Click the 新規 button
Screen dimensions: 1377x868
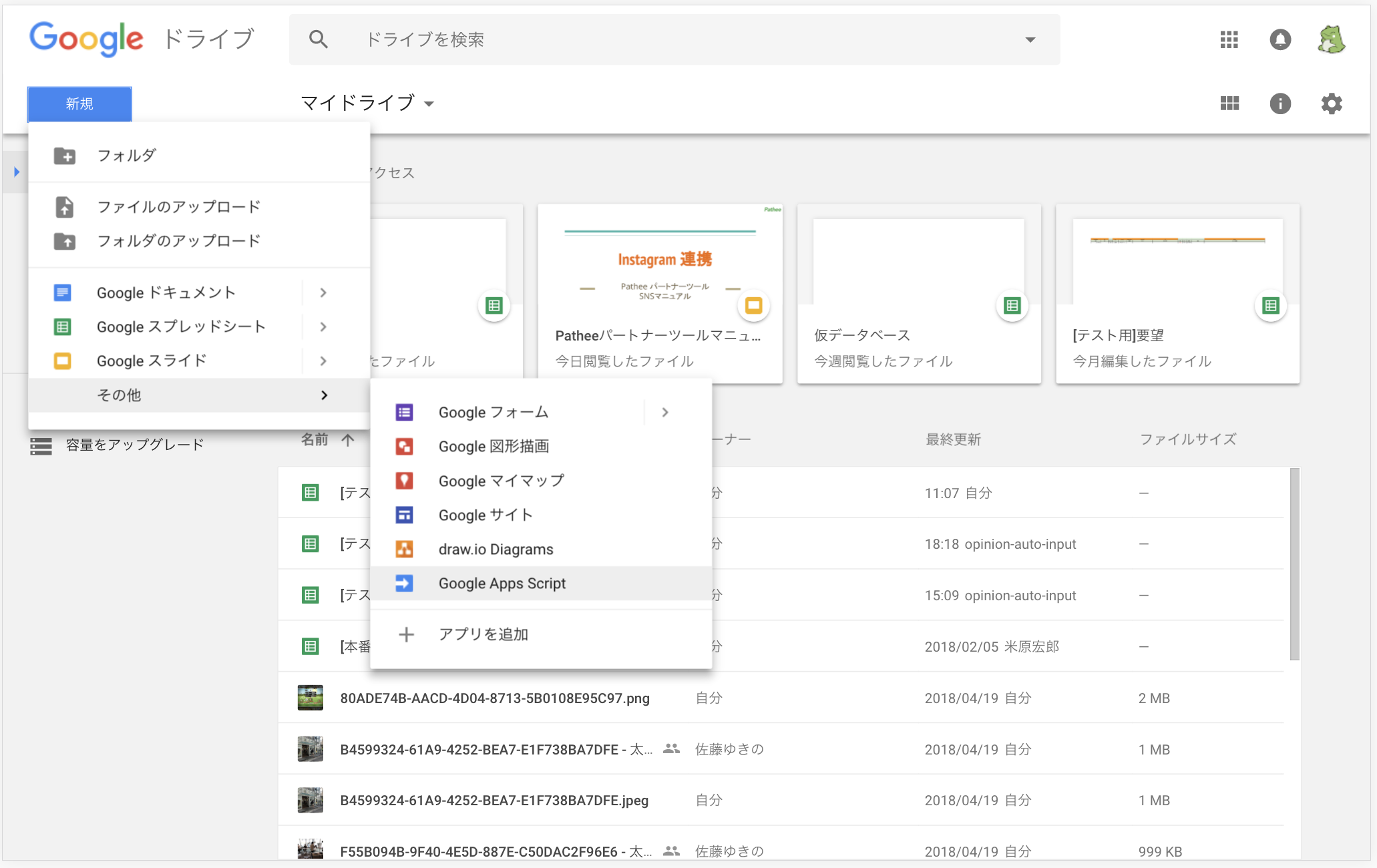point(79,104)
